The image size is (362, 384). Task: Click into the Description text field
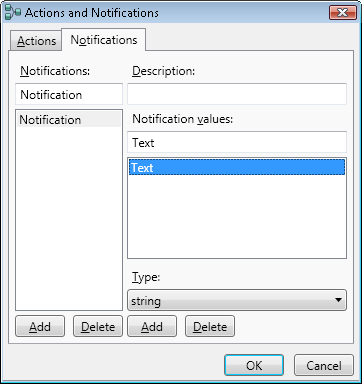click(x=237, y=95)
